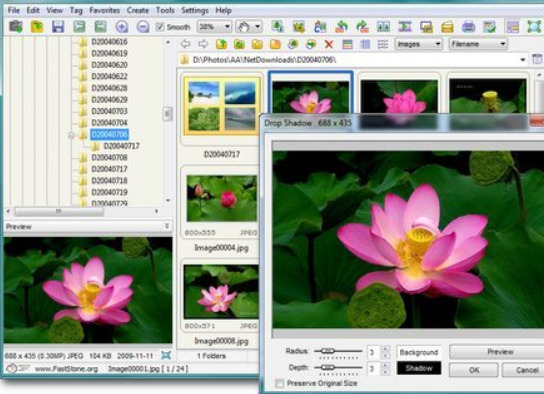Click the Save As floppy disk icon

pos(58,26)
